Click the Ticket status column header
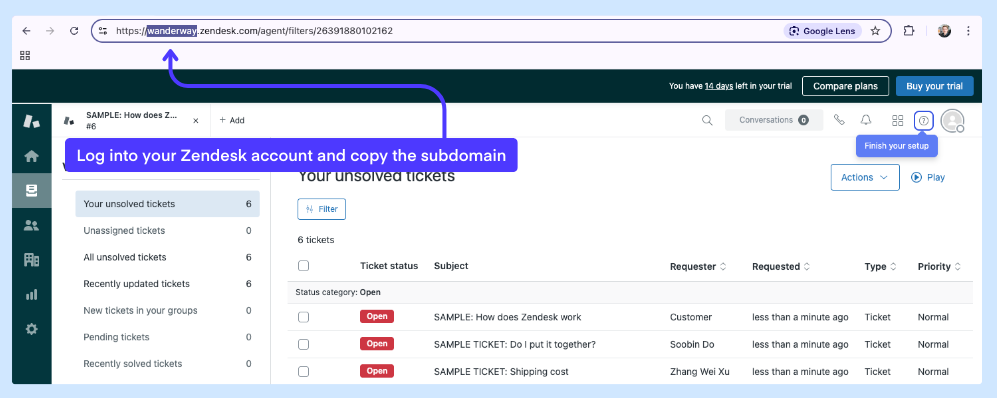 point(389,266)
